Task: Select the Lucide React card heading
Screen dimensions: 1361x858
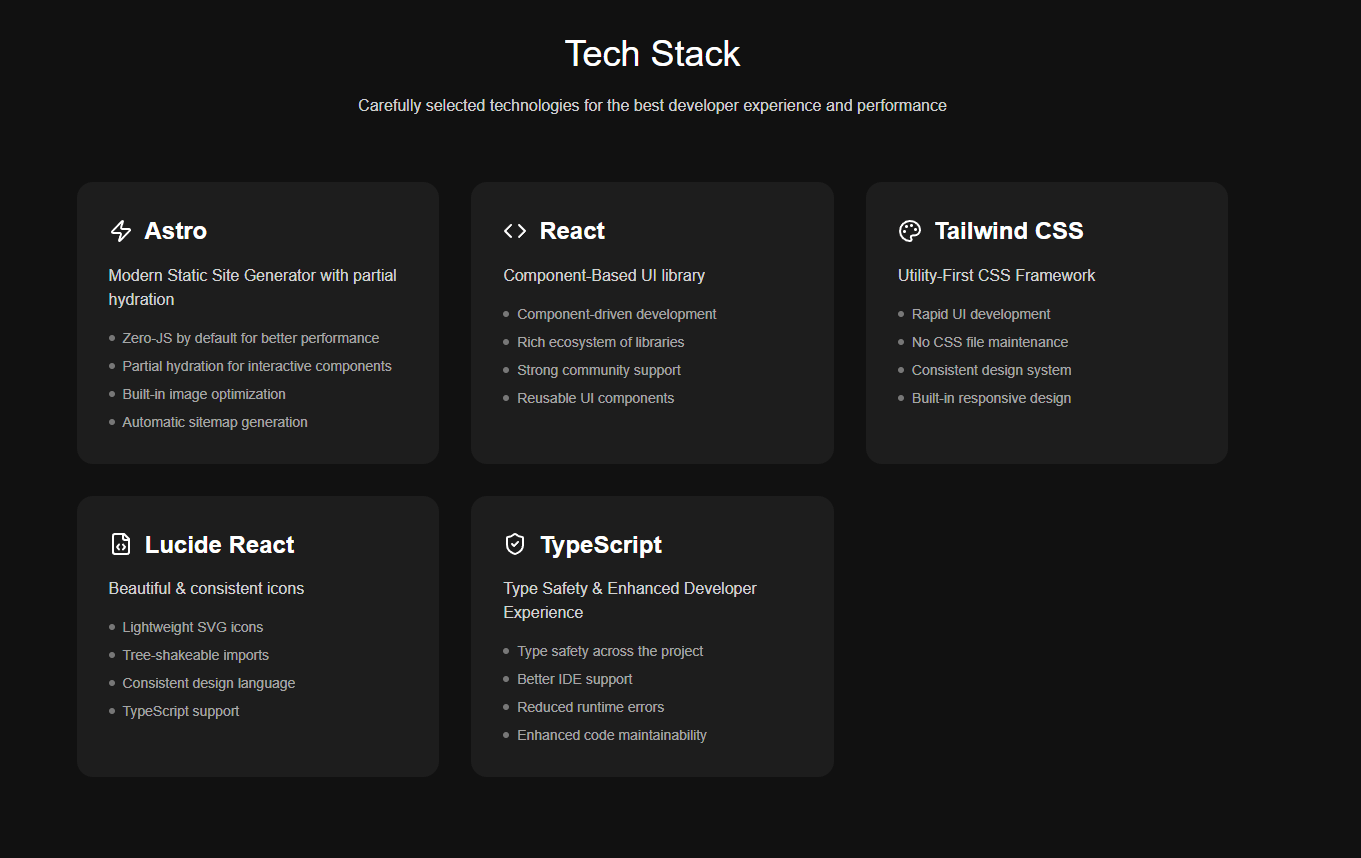Action: pyautogui.click(x=220, y=545)
